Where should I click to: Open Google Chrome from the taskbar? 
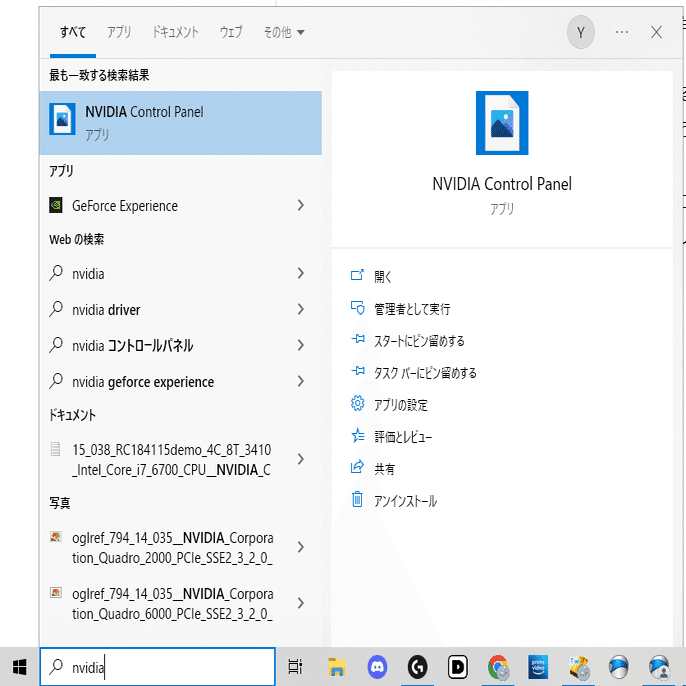498,667
